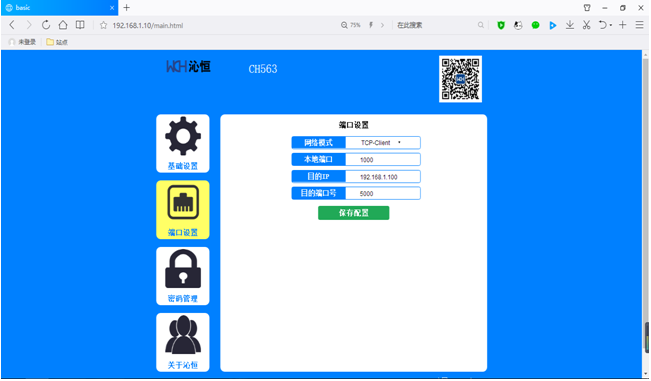Click the destination port field showing 5000
The width and height of the screenshot is (651, 381).
pos(382,193)
